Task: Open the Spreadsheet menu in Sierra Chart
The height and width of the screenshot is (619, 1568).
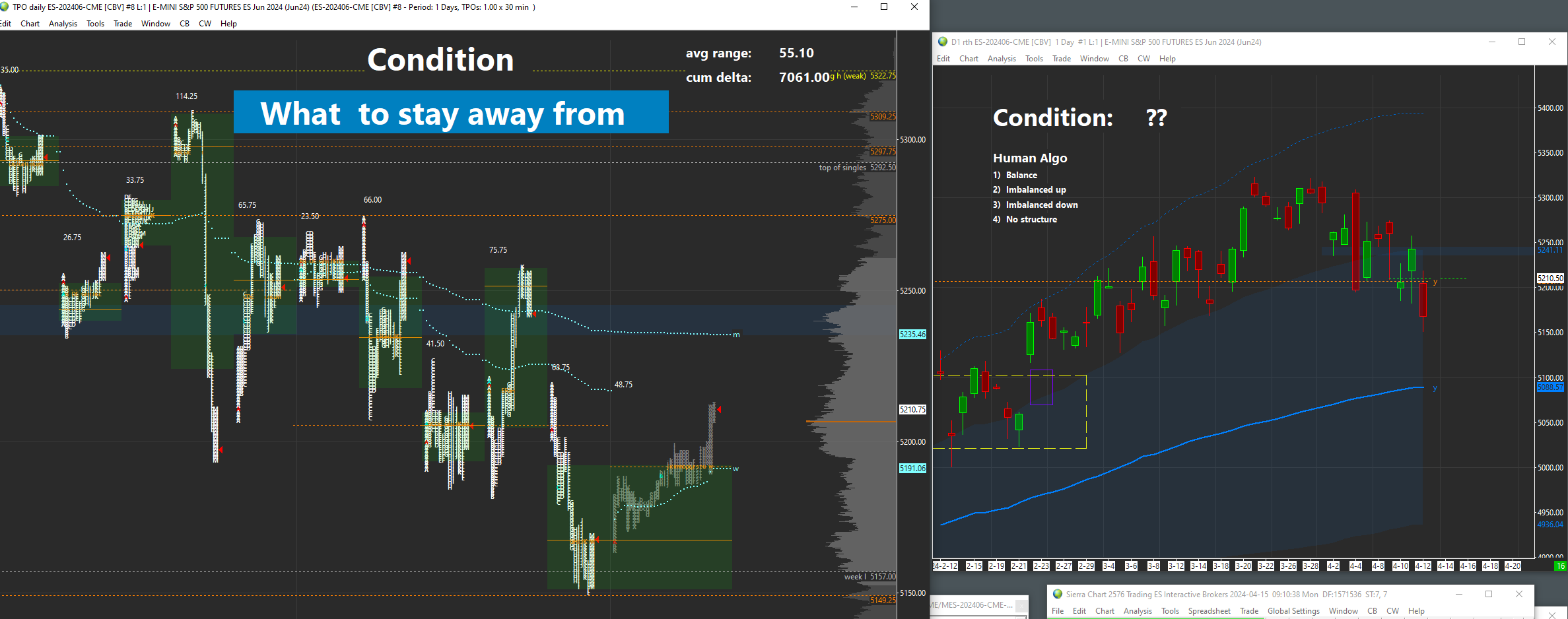Action: (x=1210, y=611)
